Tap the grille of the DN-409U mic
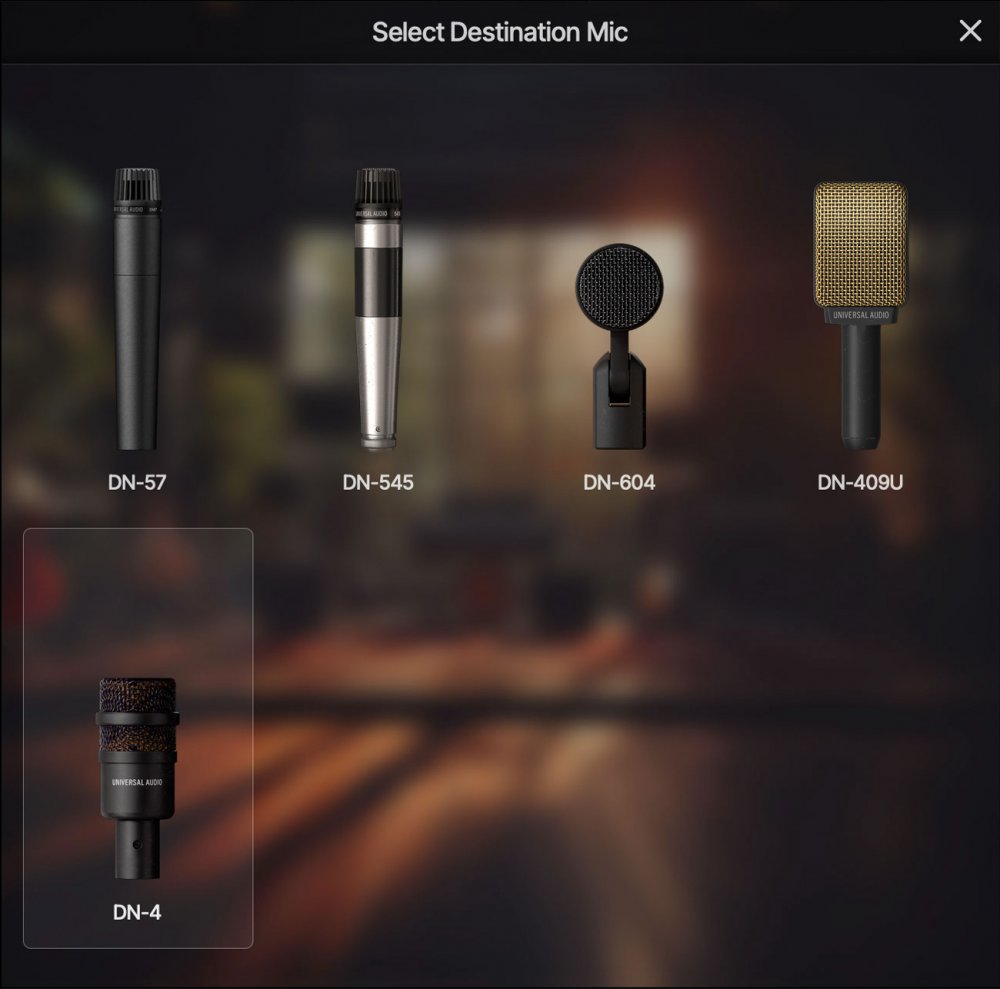This screenshot has width=1000, height=989. coord(860,245)
